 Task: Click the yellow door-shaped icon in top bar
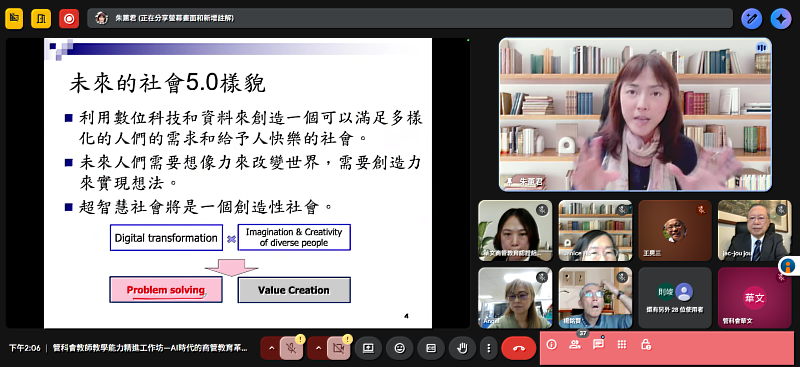tap(41, 19)
